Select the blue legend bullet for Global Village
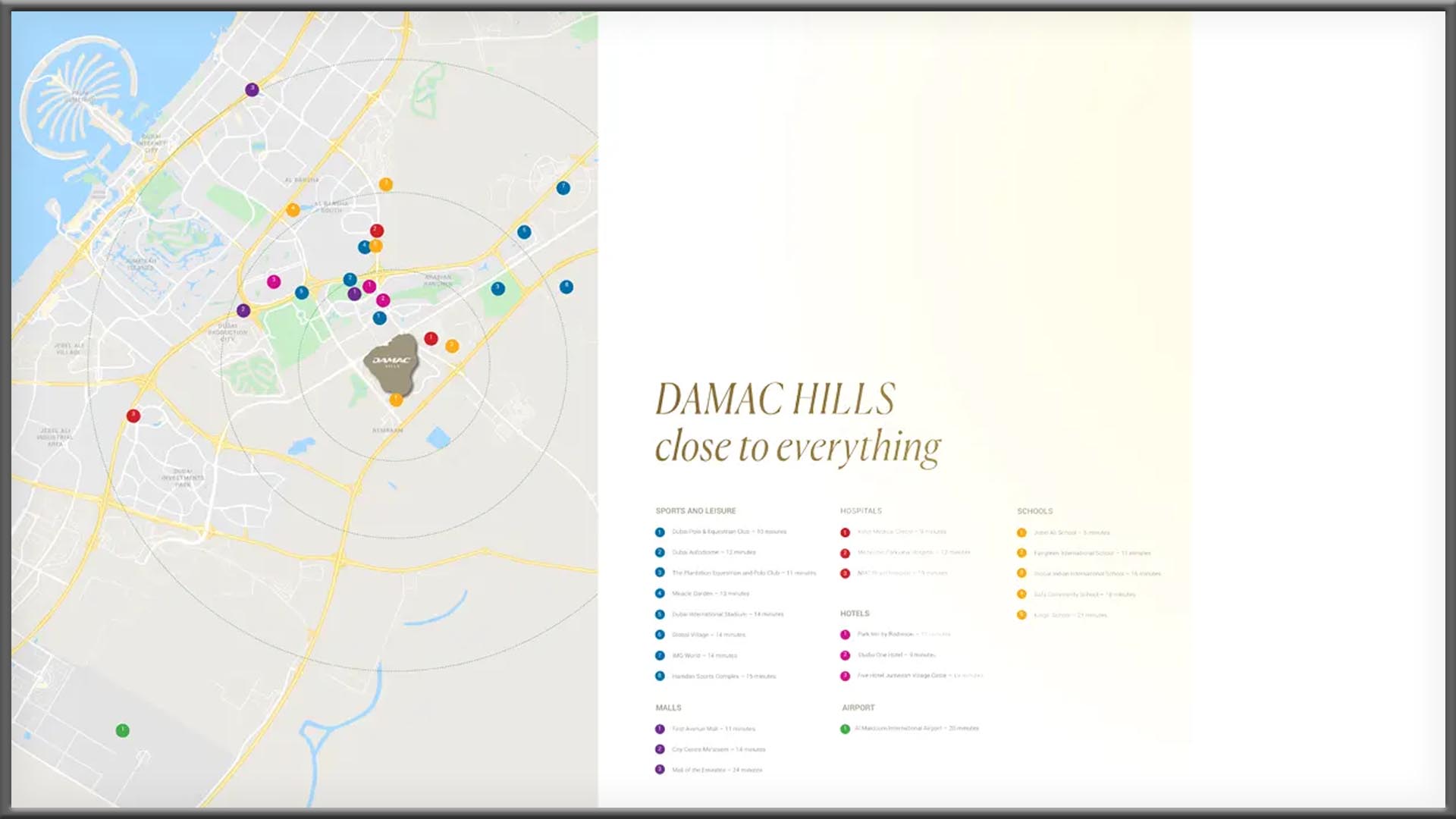The image size is (1456, 819). (x=660, y=635)
